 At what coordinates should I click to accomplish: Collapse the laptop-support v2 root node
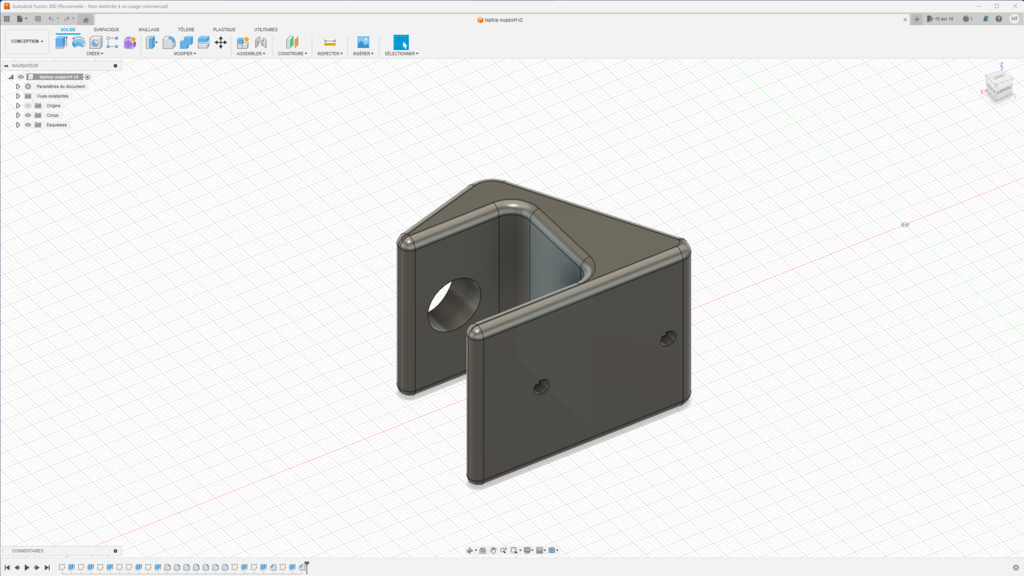point(11,77)
